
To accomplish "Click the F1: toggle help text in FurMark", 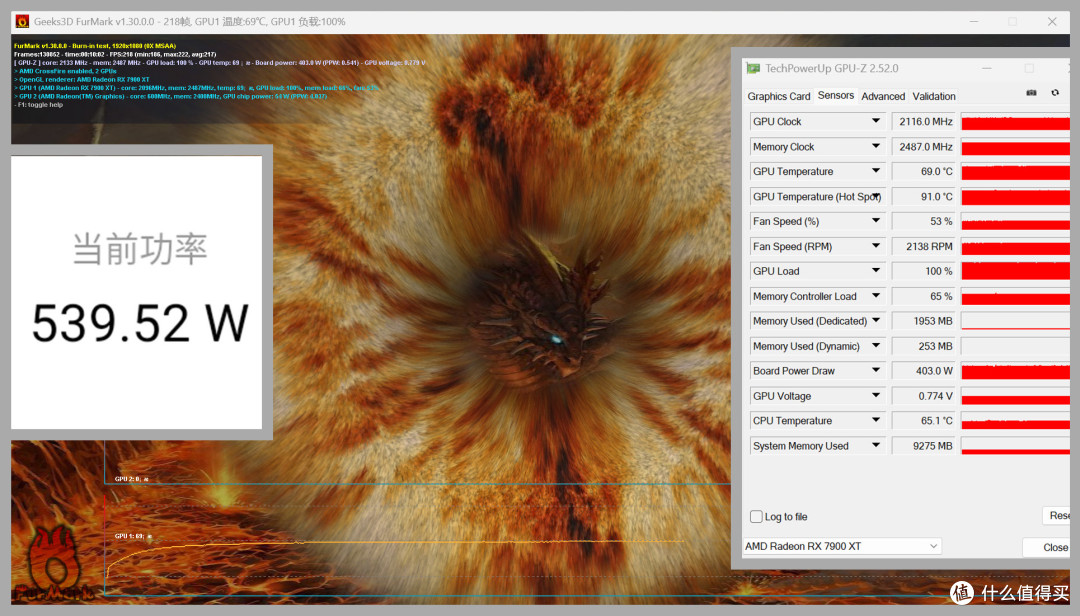I will tap(40, 105).
